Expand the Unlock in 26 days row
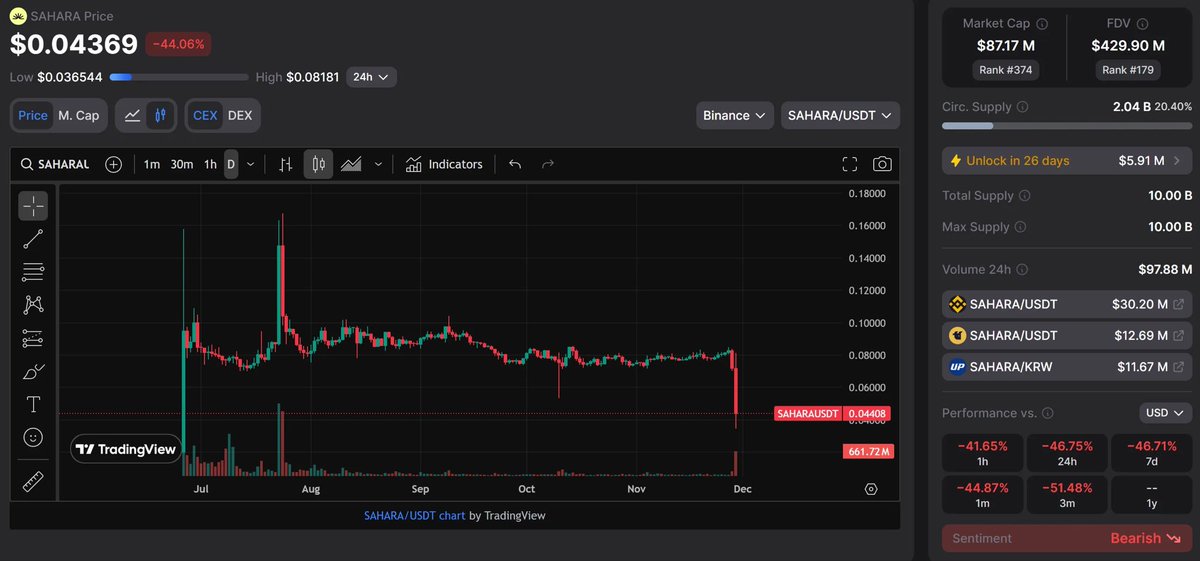This screenshot has width=1200, height=561. click(x=1067, y=160)
